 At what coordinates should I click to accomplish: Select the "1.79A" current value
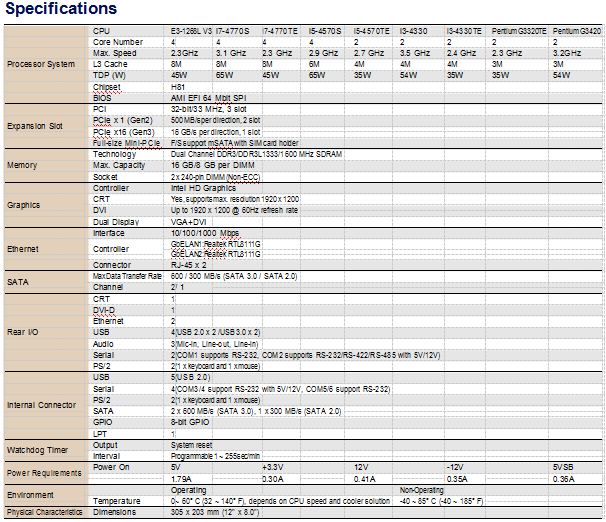(181, 479)
